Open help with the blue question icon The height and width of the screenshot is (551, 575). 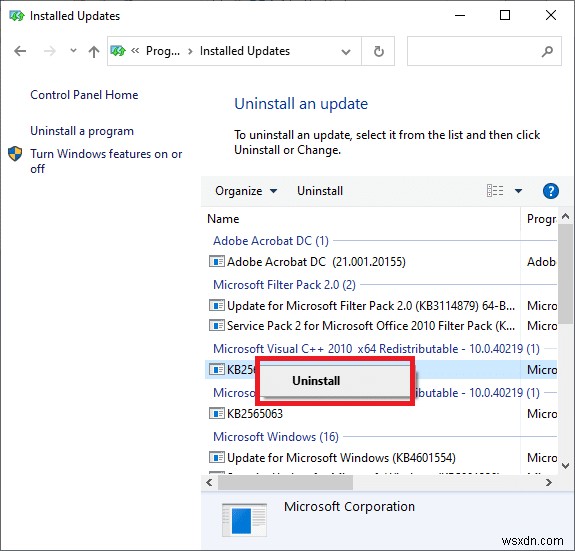550,191
